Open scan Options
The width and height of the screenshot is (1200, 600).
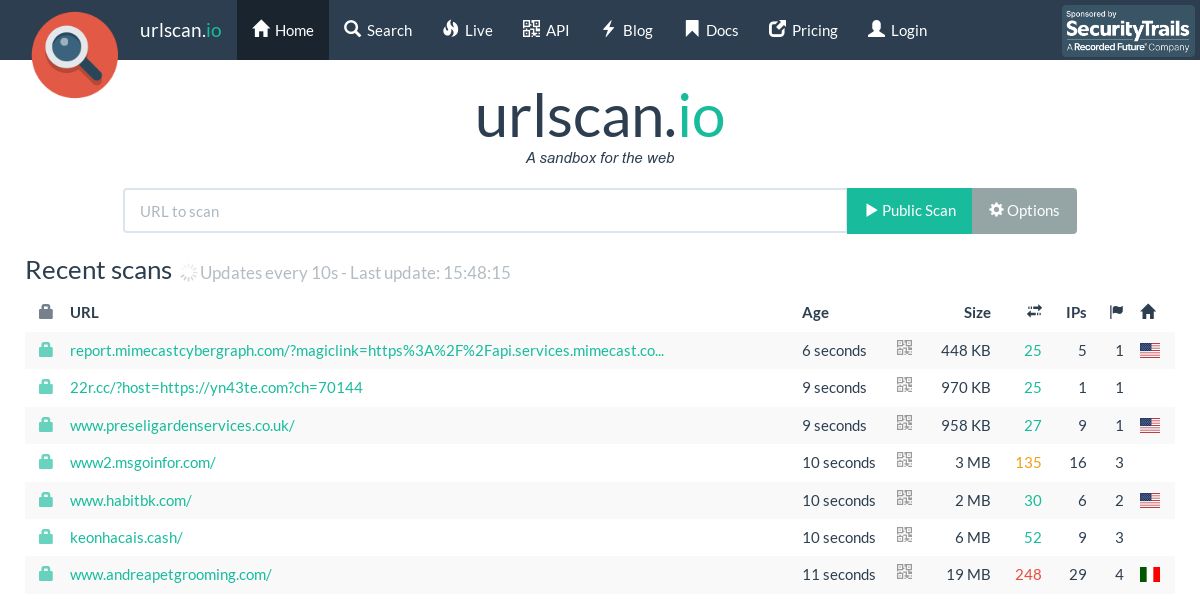point(1024,211)
